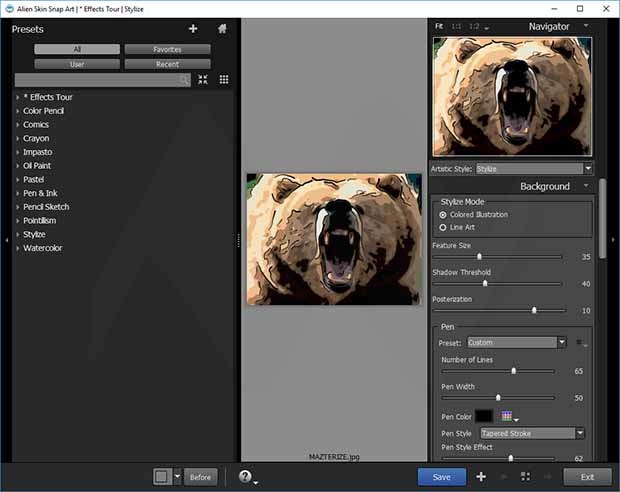This screenshot has height=492, width=620.
Task: Set navigator zoom to 1:2
Action: (474, 26)
